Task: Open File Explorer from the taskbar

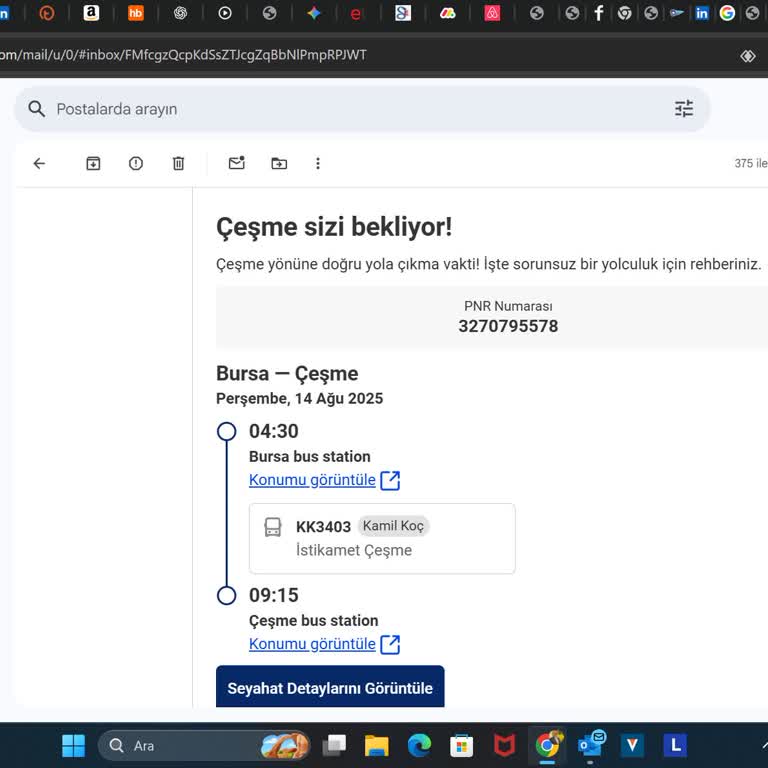Action: pos(376,745)
